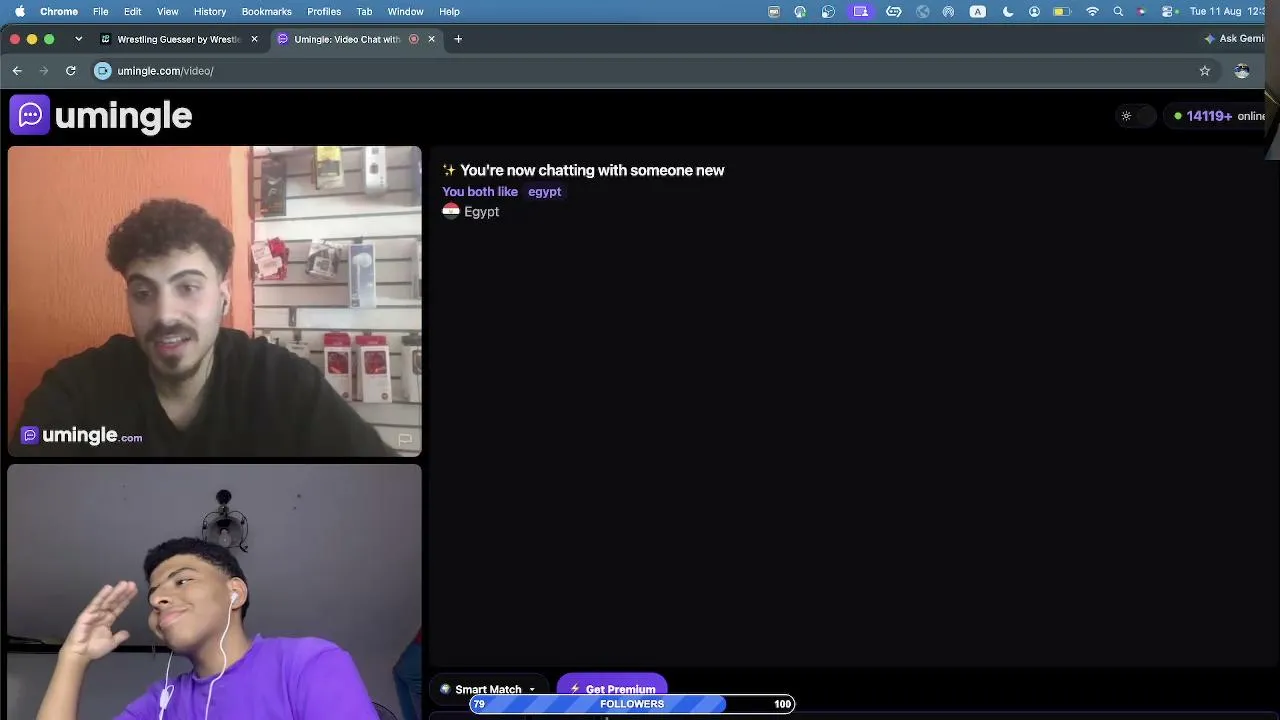
Task: Bookmark this page with the star icon
Action: tap(1205, 71)
